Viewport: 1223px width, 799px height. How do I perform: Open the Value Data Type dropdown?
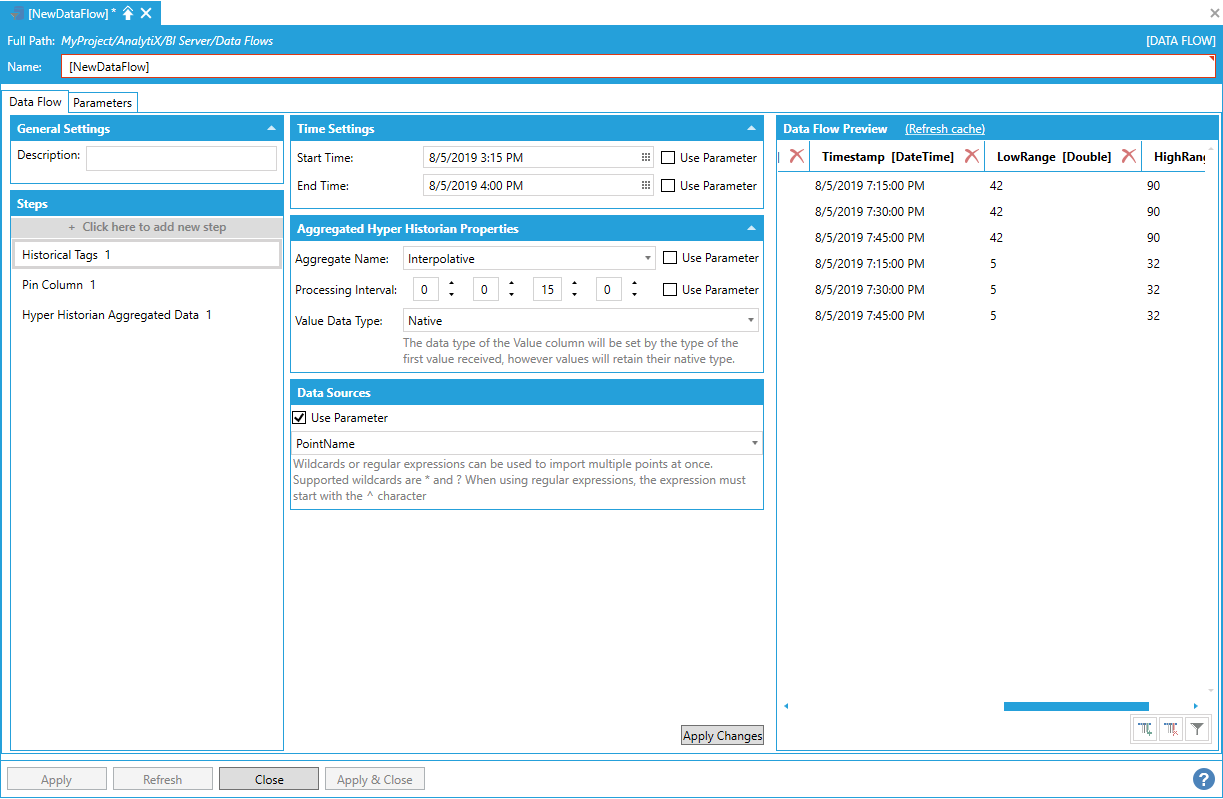pyautogui.click(x=750, y=321)
